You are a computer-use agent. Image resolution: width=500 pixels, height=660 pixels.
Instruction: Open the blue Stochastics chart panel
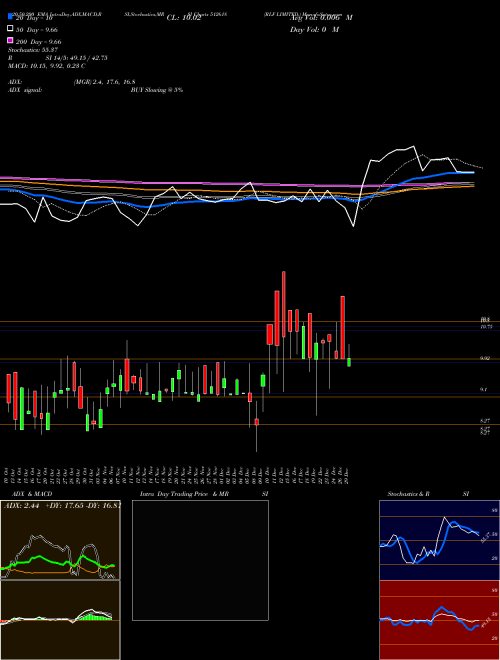tap(439, 540)
